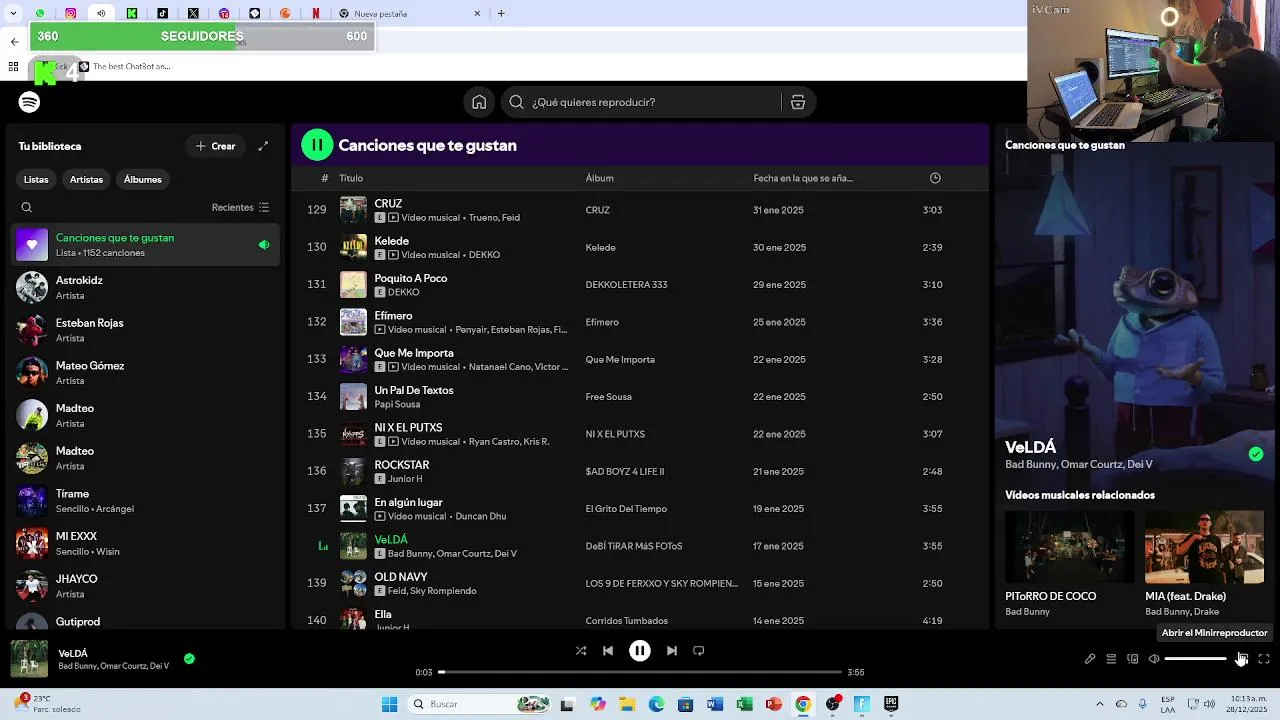The height and width of the screenshot is (720, 1280).
Task: Select the song ROCKSTAR
Action: [x=401, y=465]
